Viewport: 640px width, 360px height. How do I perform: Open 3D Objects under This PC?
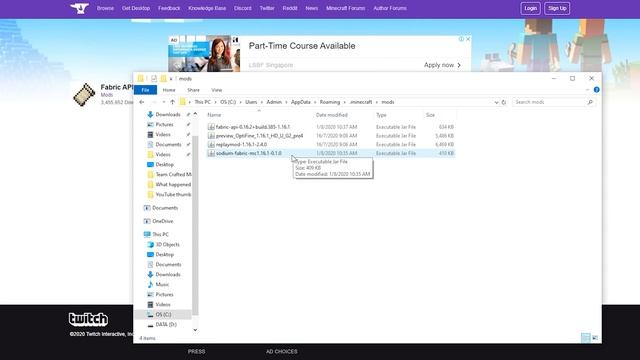click(x=163, y=244)
